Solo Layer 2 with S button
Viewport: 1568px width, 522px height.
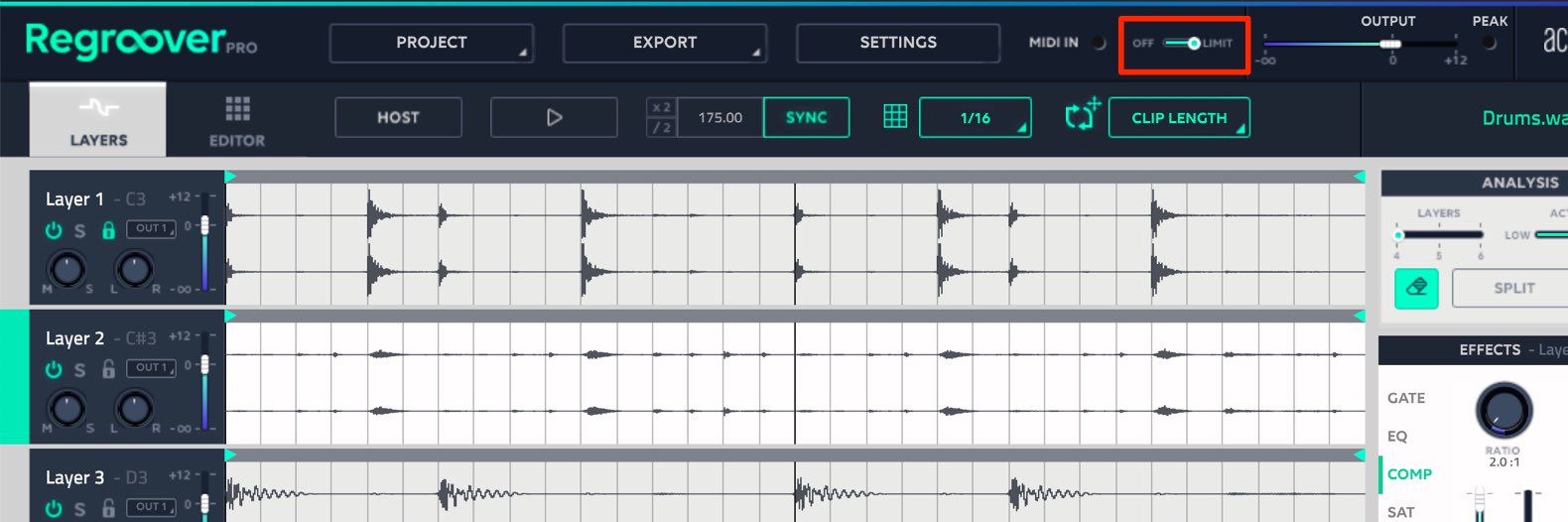(80, 369)
